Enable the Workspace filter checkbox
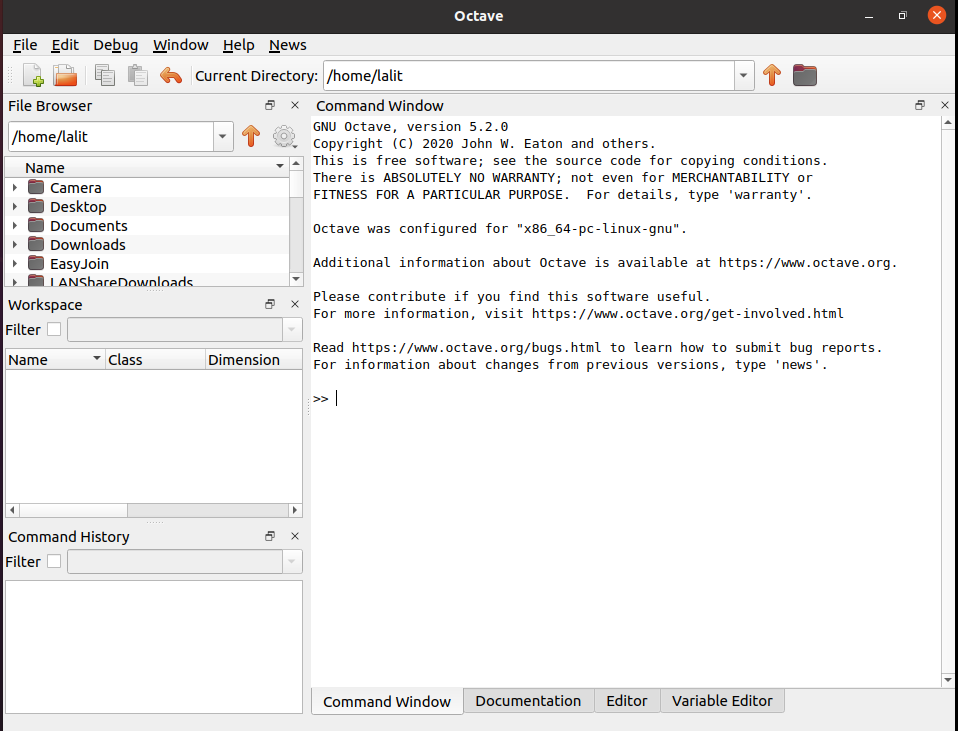 click(54, 329)
